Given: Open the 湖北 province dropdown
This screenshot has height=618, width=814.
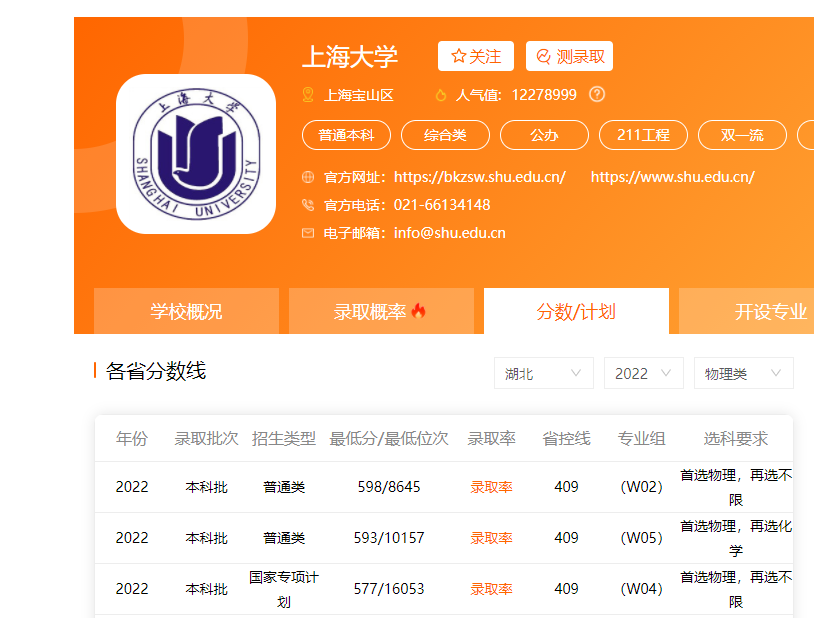Looking at the screenshot, I should tap(544, 373).
